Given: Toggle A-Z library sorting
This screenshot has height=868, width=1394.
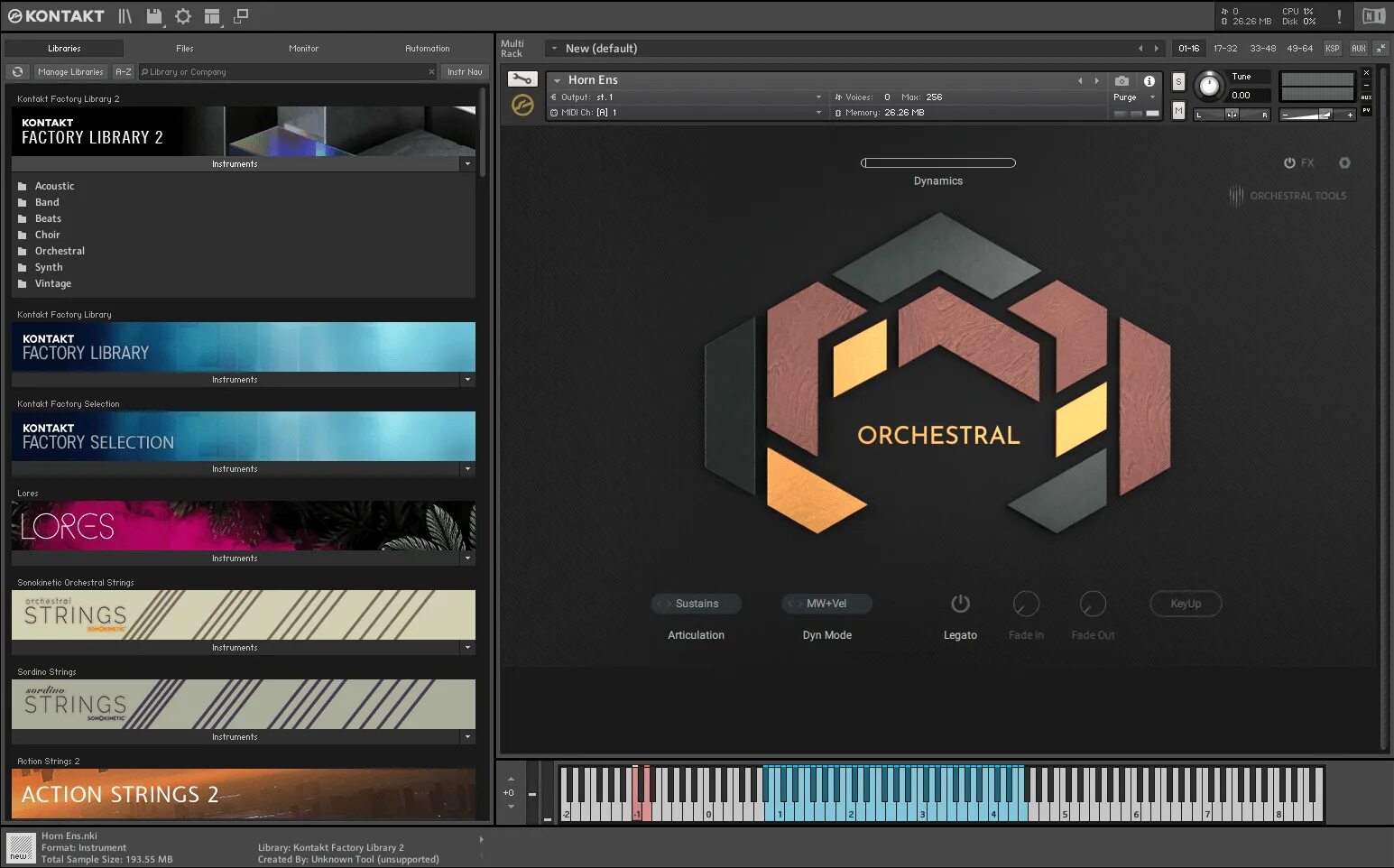Looking at the screenshot, I should point(124,71).
